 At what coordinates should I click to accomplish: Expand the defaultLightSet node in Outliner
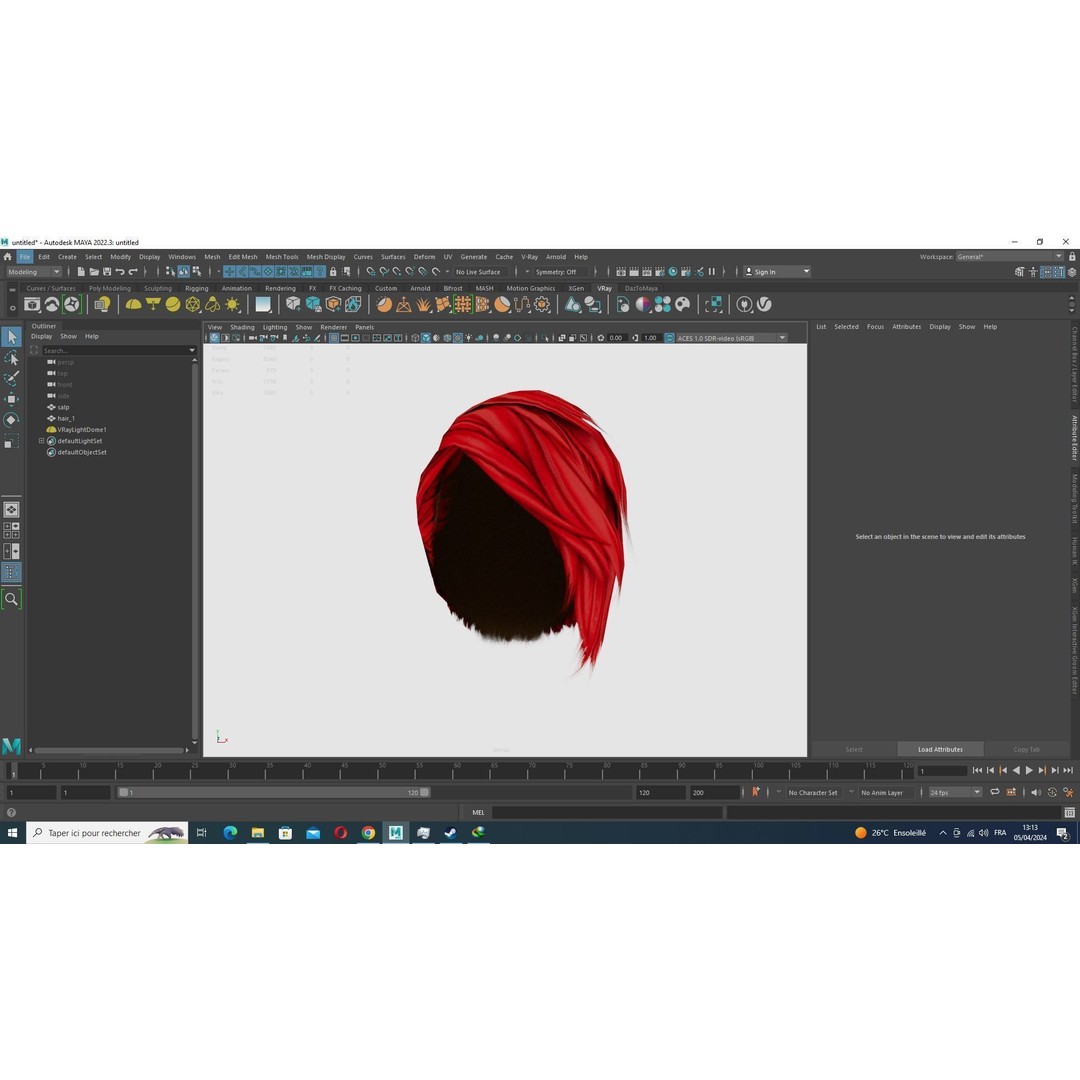coord(41,442)
